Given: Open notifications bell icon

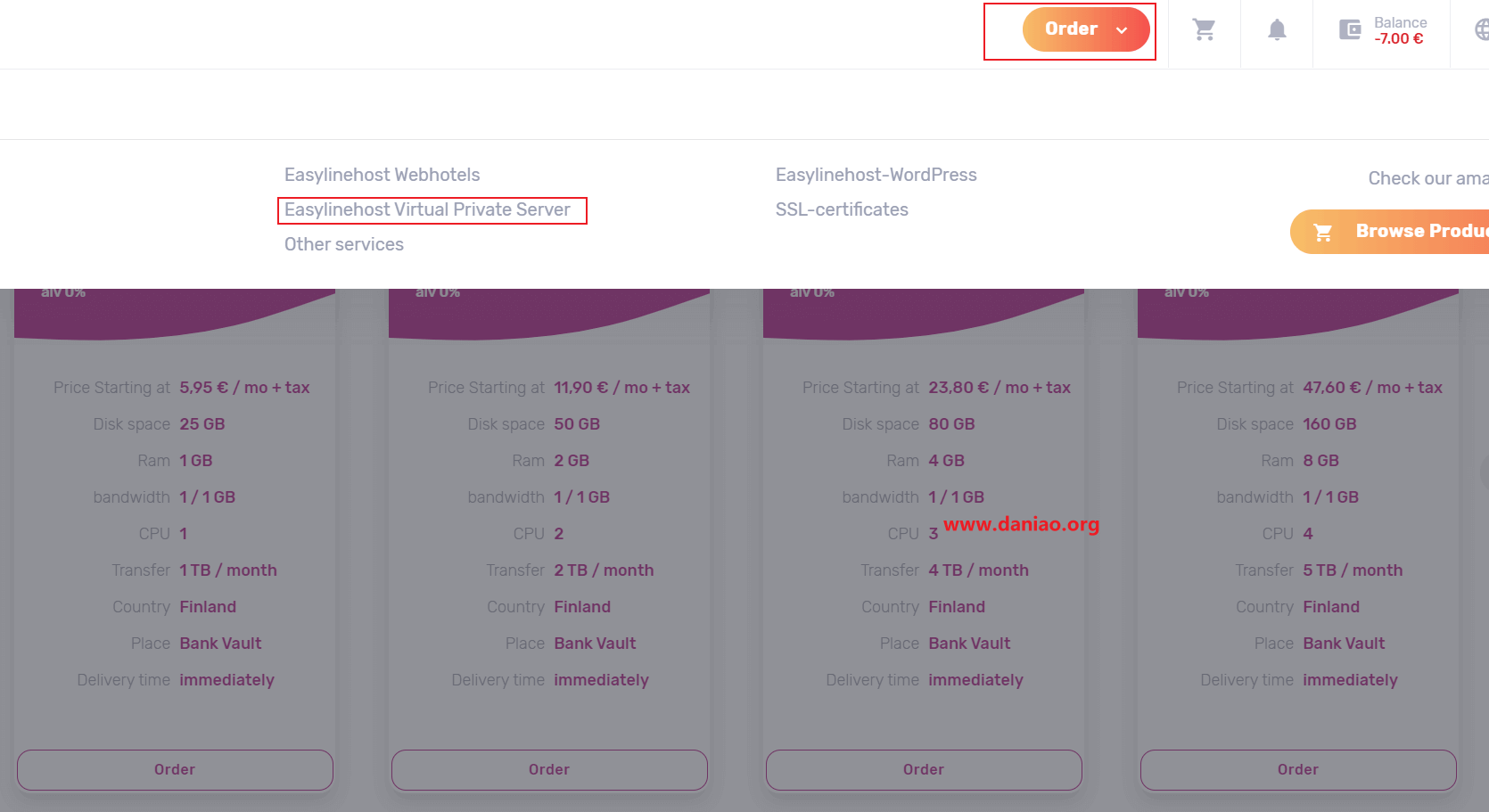Looking at the screenshot, I should (x=1277, y=30).
